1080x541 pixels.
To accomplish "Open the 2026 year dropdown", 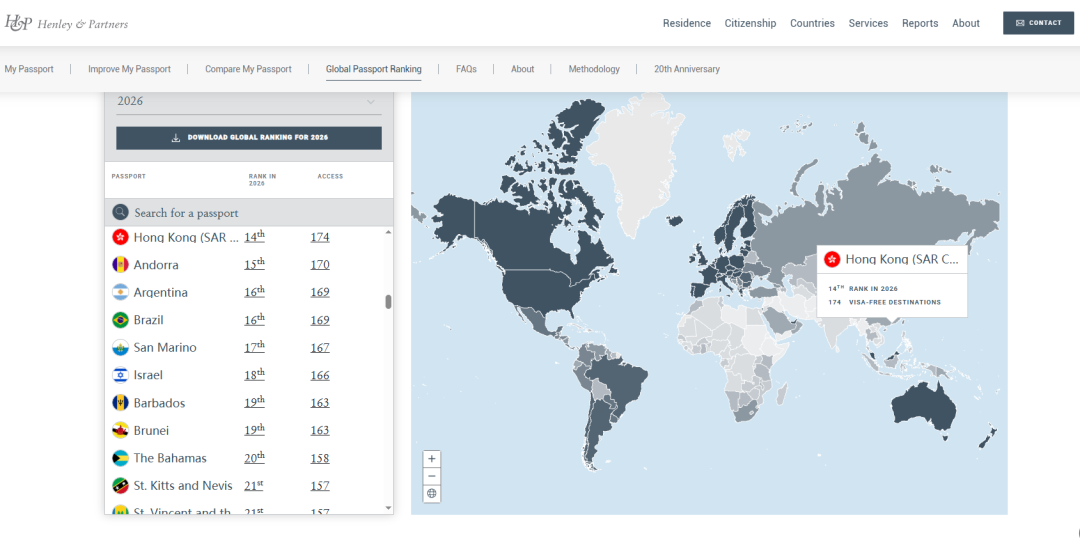I will pyautogui.click(x=249, y=101).
